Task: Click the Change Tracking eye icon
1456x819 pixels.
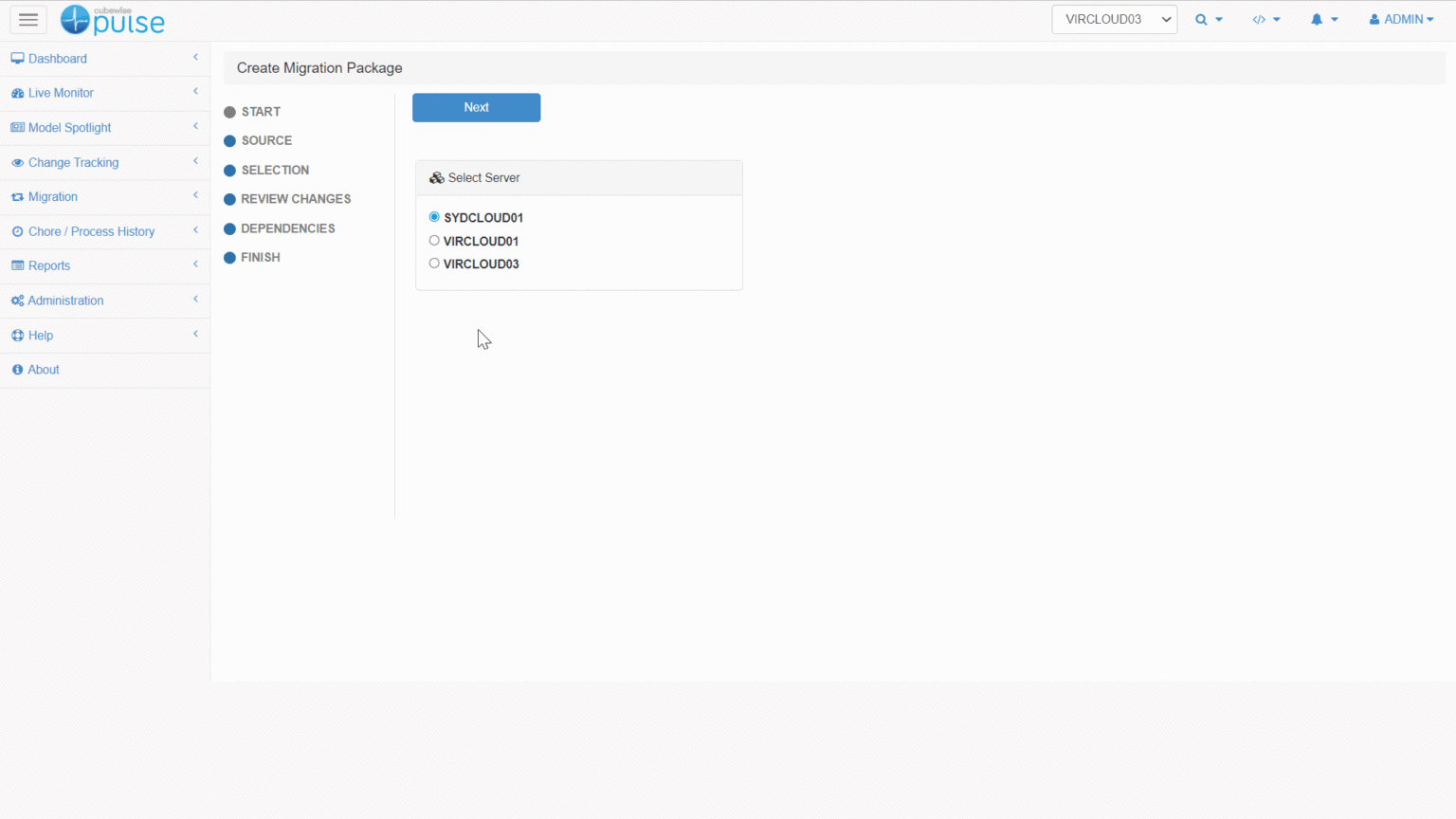Action: pos(17,163)
